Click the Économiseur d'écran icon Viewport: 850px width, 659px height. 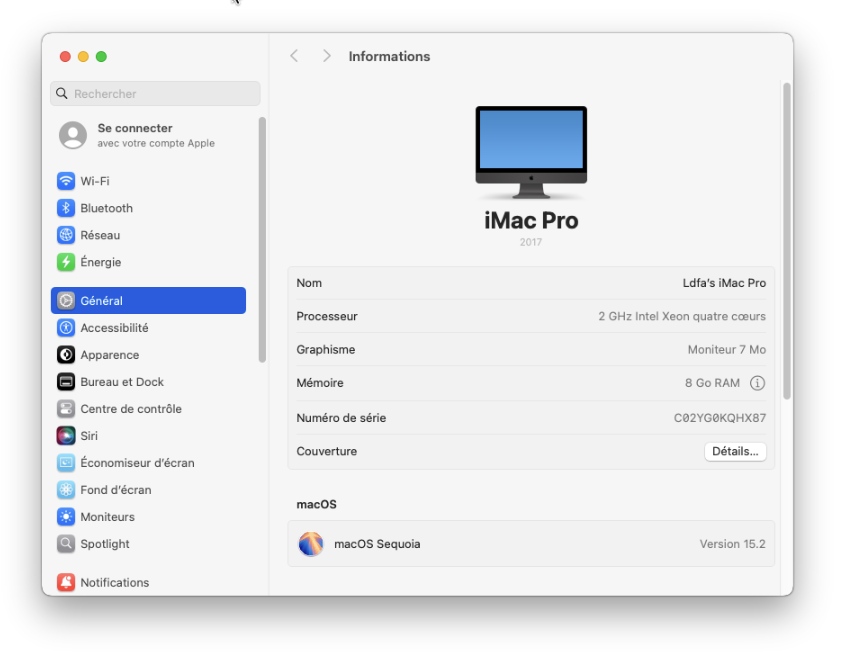66,463
